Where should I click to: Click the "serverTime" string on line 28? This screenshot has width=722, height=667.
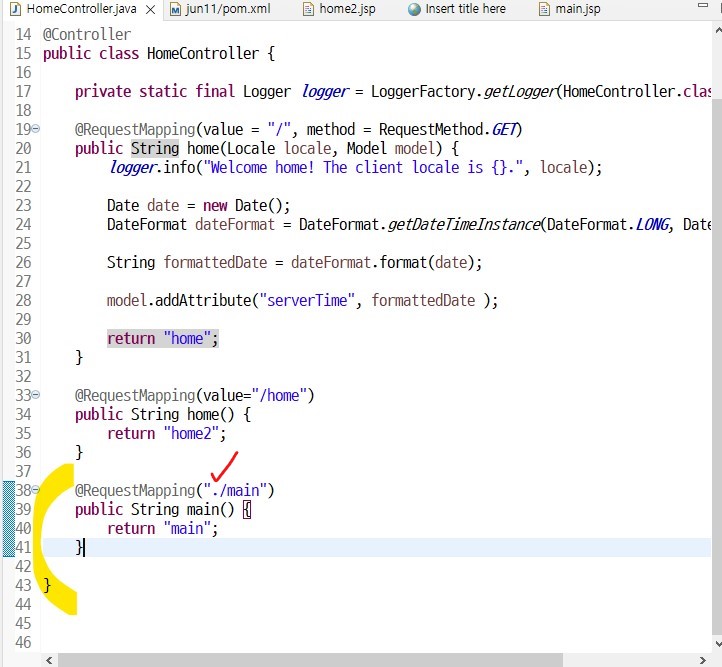point(307,301)
